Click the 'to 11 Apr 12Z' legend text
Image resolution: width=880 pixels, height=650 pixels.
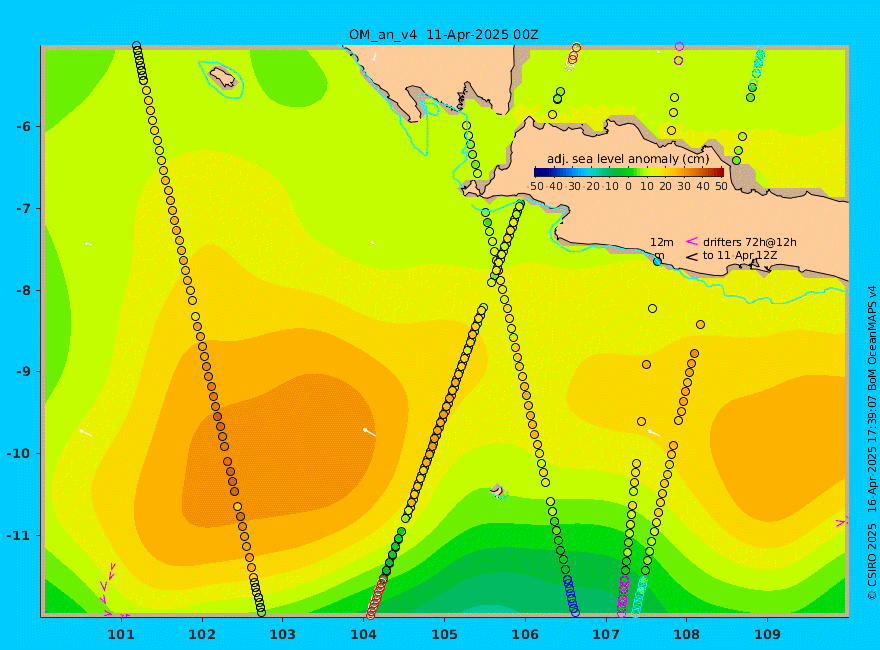[x=740, y=255]
